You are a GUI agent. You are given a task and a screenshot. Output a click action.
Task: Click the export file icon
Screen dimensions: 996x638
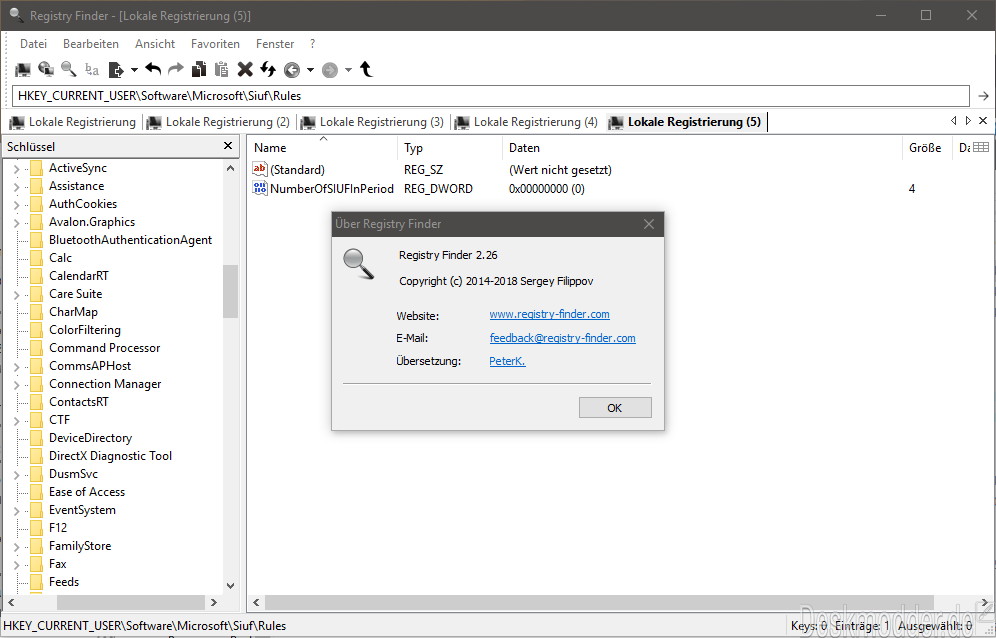(x=116, y=69)
